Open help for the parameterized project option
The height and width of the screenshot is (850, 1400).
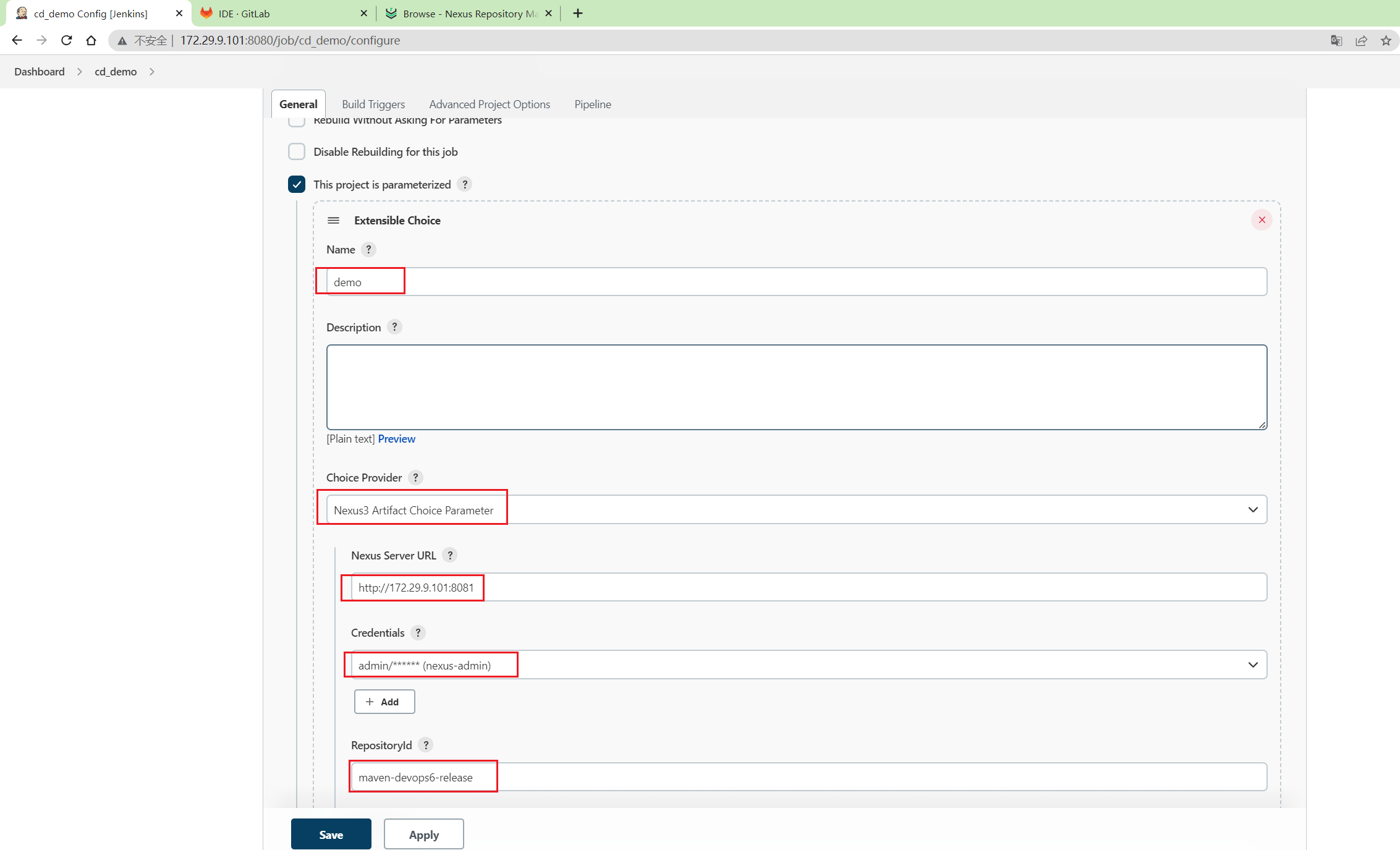coord(465,184)
